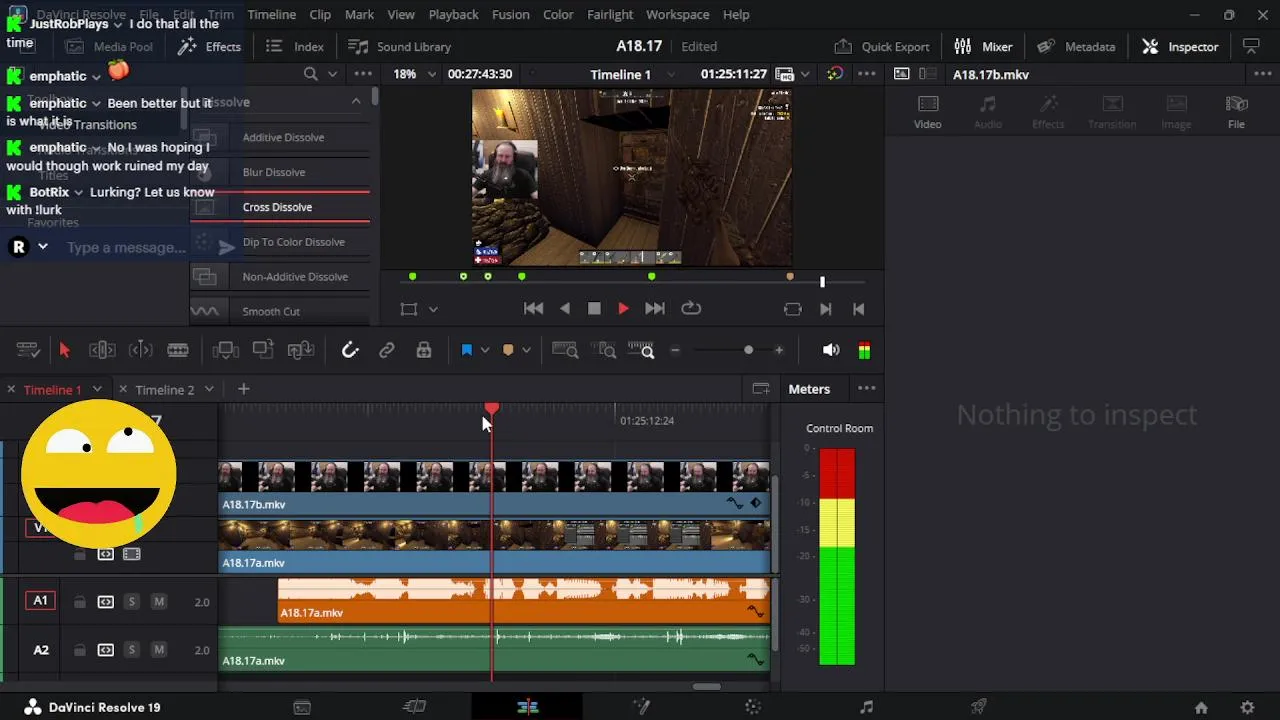
Task: Play the timeline with the red play button
Action: pos(623,309)
